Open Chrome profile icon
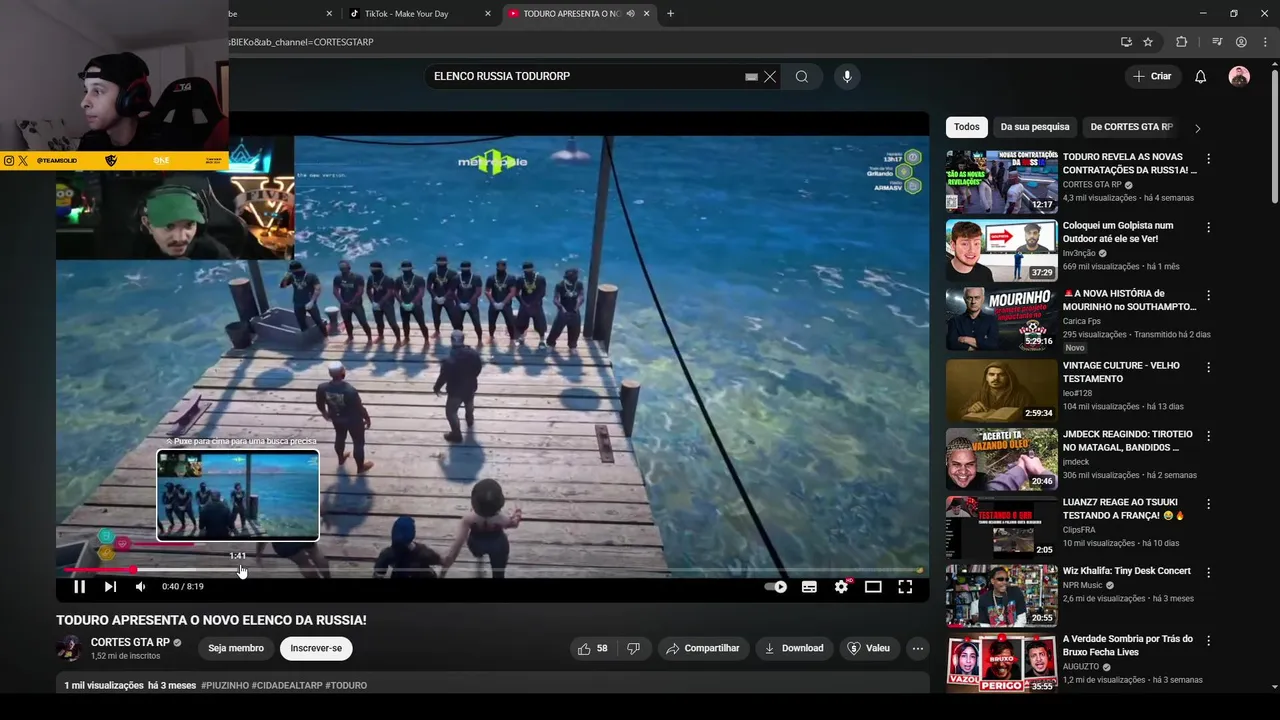1280x720 pixels. (x=1241, y=42)
